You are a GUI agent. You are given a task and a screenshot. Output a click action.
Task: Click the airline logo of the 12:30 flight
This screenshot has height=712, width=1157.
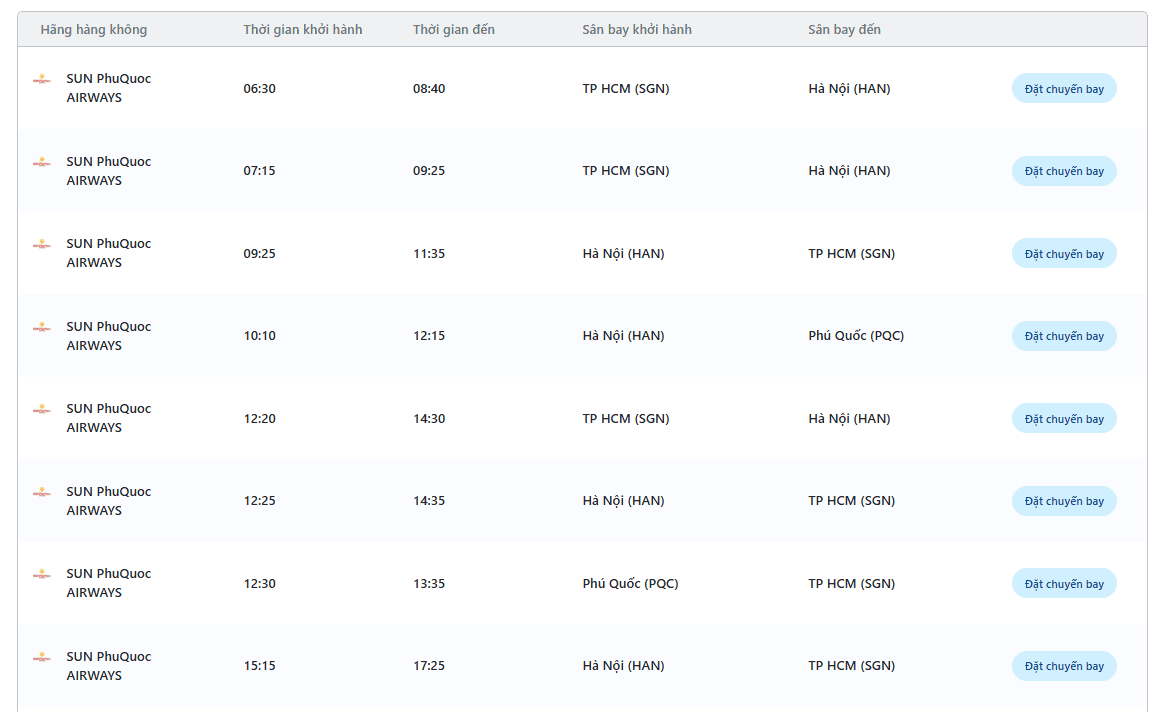42,574
